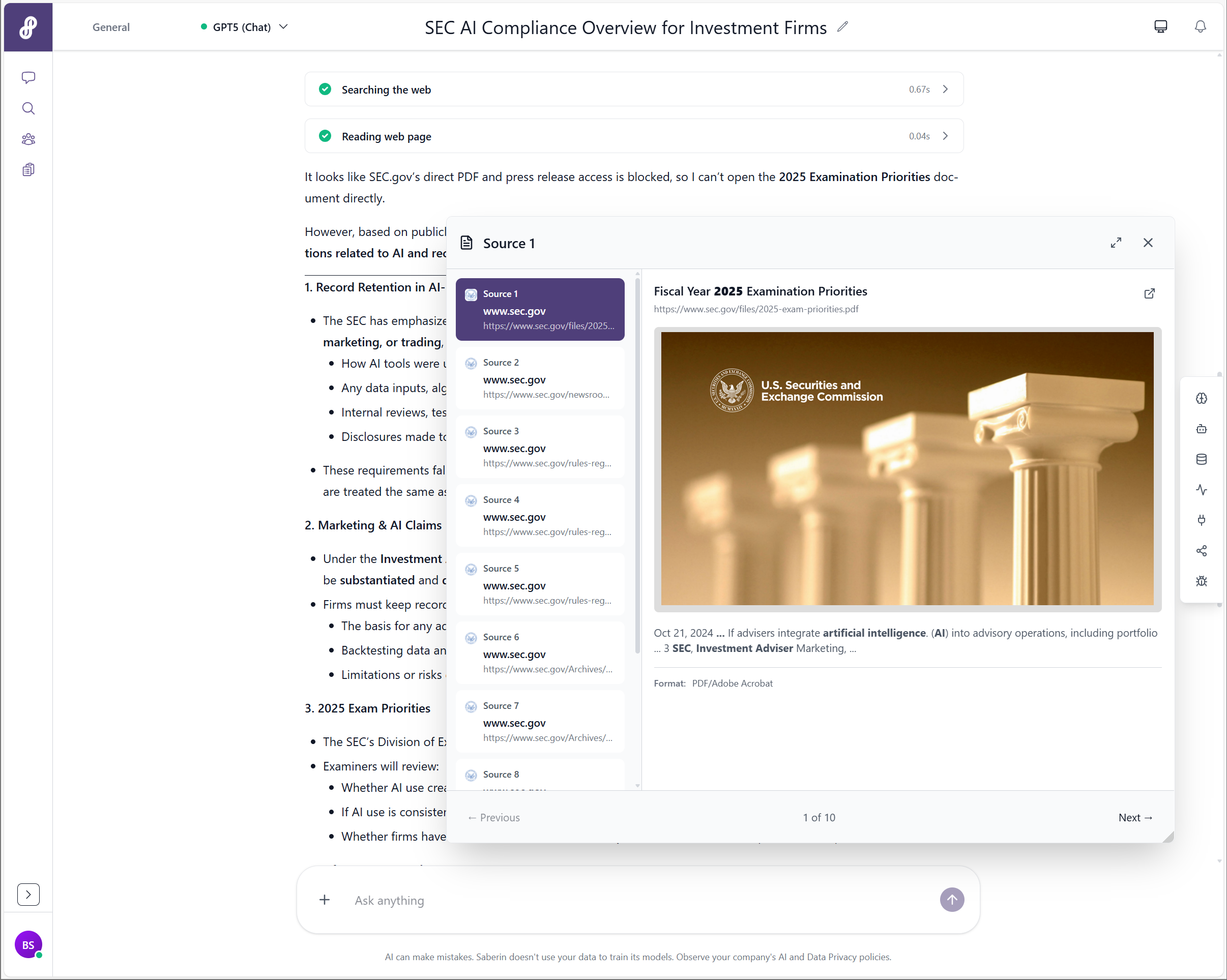
Task: Open the notifications bell
Action: pos(1200,26)
